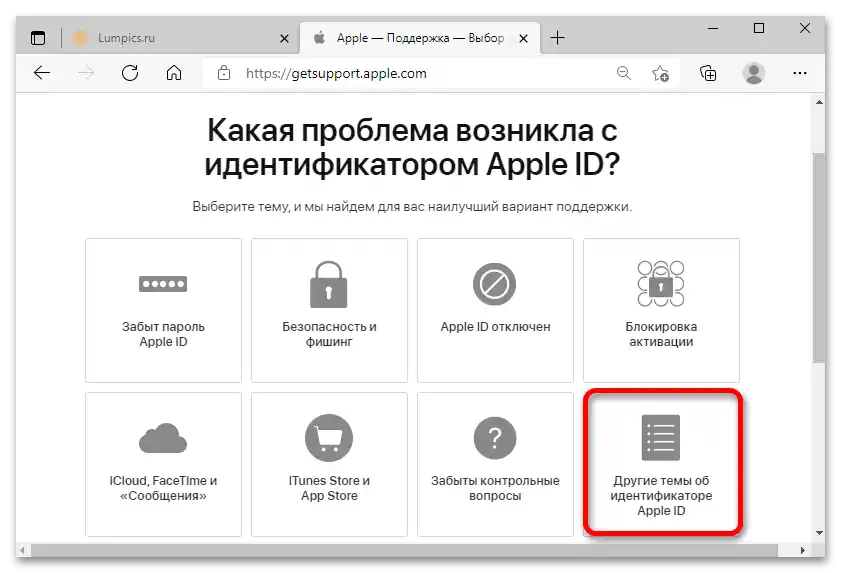
Task: Maximize the browser window
Action: 758,28
